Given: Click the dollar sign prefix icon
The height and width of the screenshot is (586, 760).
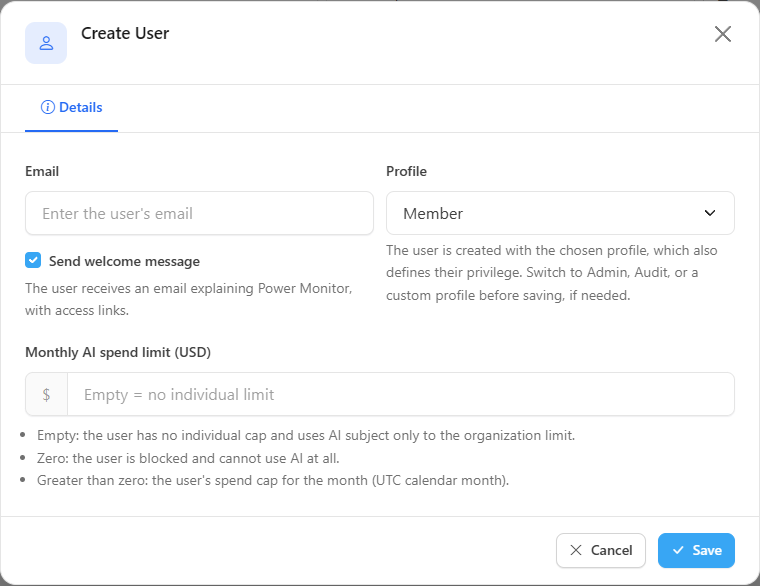Looking at the screenshot, I should 46,395.
